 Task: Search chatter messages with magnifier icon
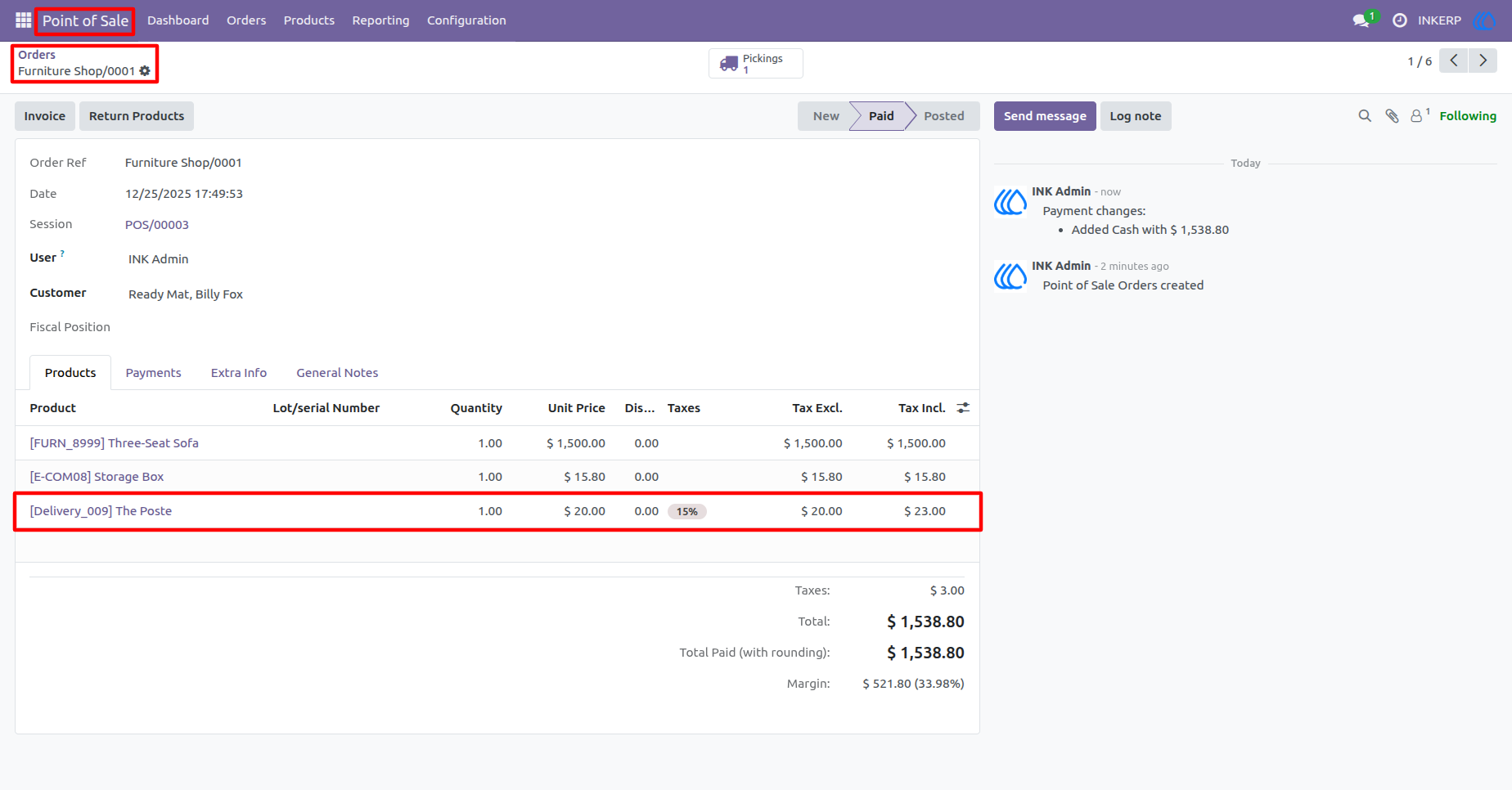(1365, 116)
